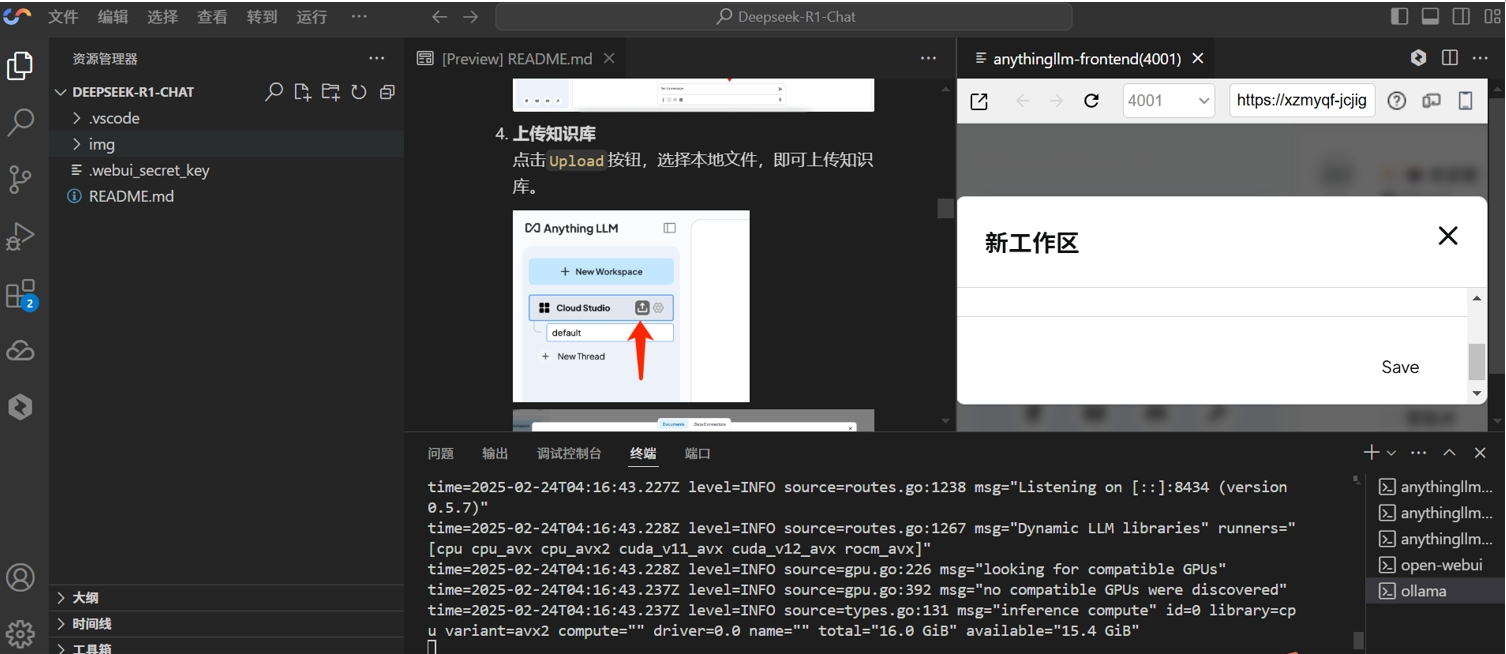Screen dimensions: 1506x654
Task: Open the Accounts icon in activity bar
Action: 20,578
